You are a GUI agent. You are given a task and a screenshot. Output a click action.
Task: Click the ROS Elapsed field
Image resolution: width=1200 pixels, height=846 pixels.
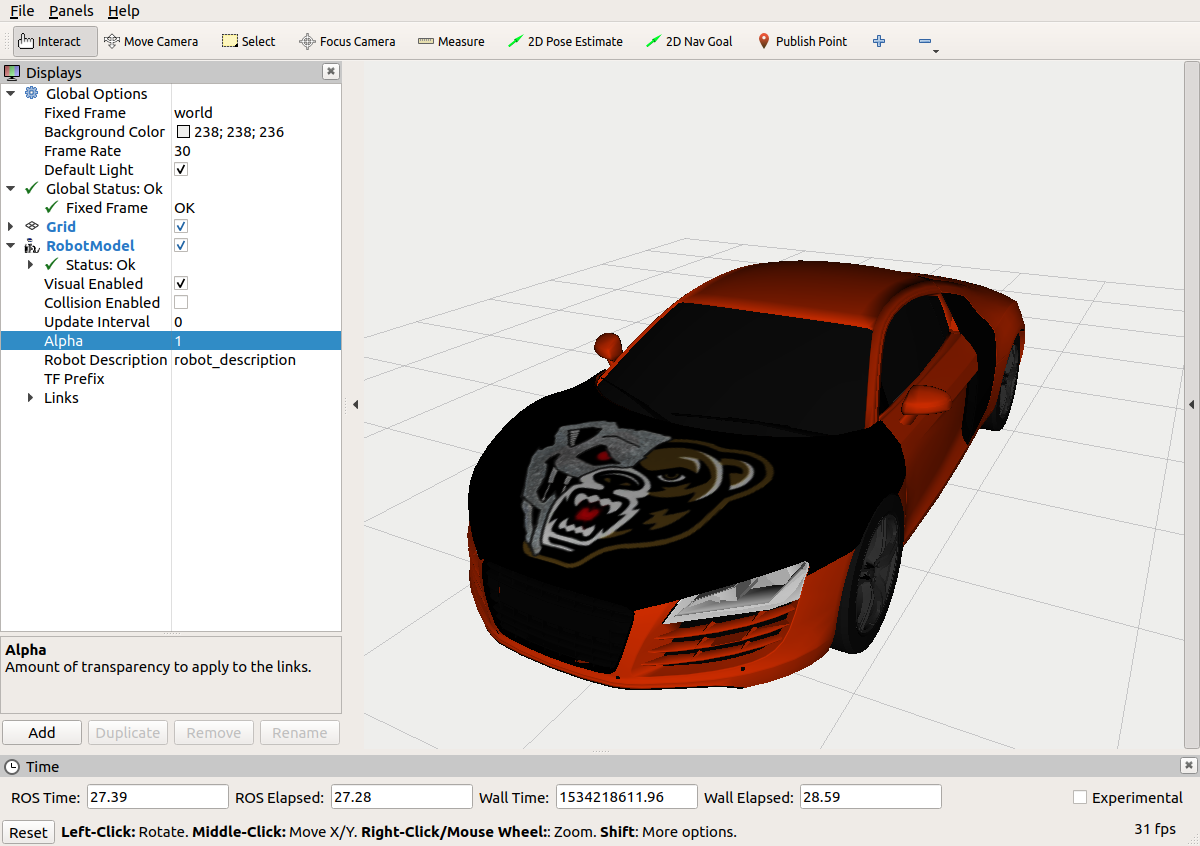coord(401,797)
